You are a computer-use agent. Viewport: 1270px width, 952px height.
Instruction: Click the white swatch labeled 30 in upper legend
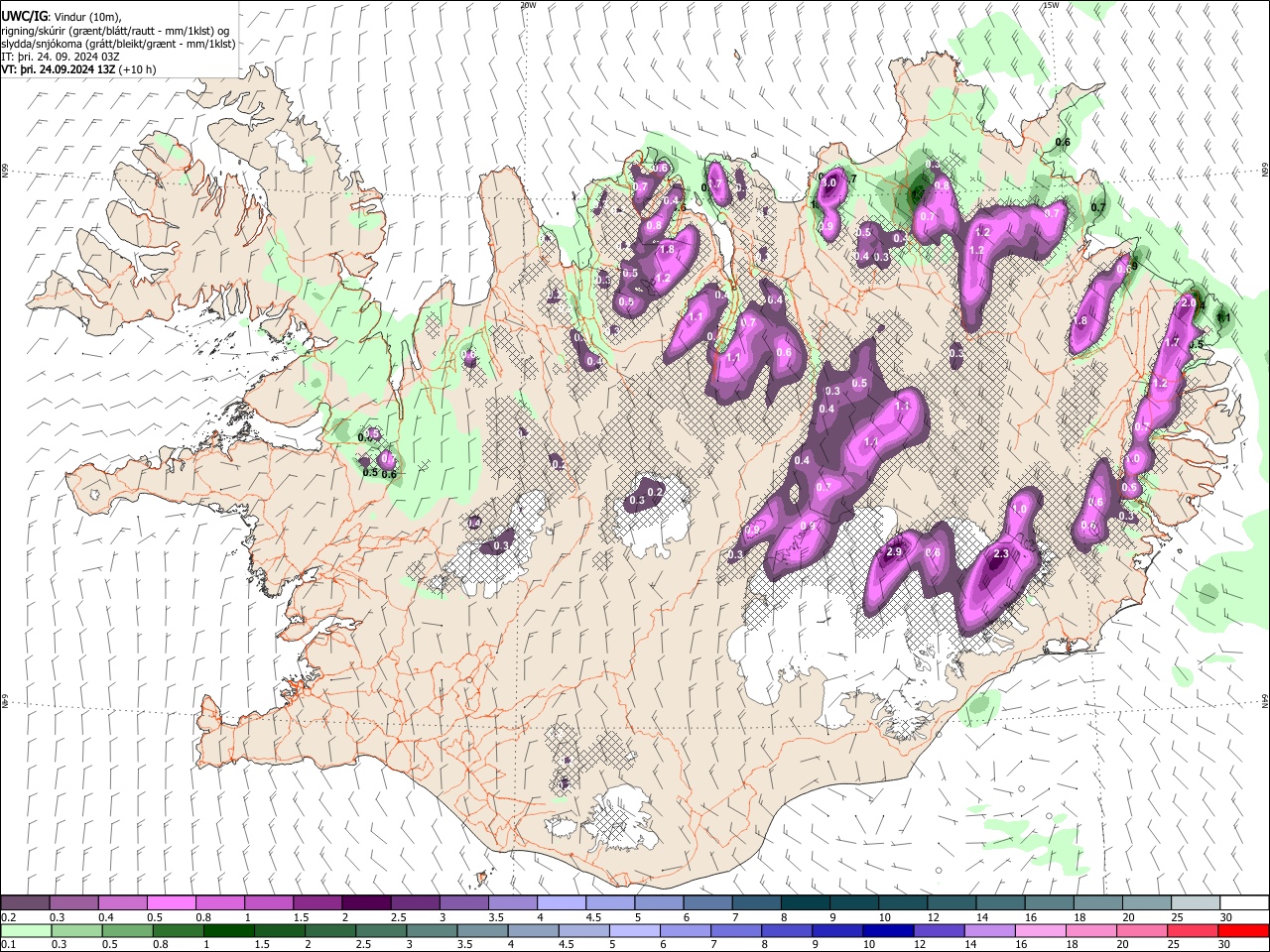pos(1242,903)
